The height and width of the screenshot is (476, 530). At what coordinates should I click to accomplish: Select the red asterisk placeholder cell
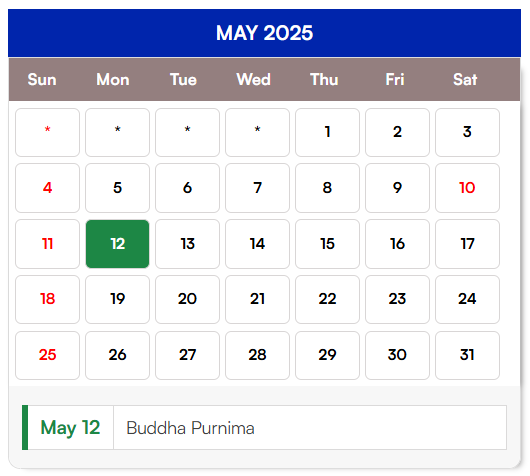pyautogui.click(x=47, y=132)
